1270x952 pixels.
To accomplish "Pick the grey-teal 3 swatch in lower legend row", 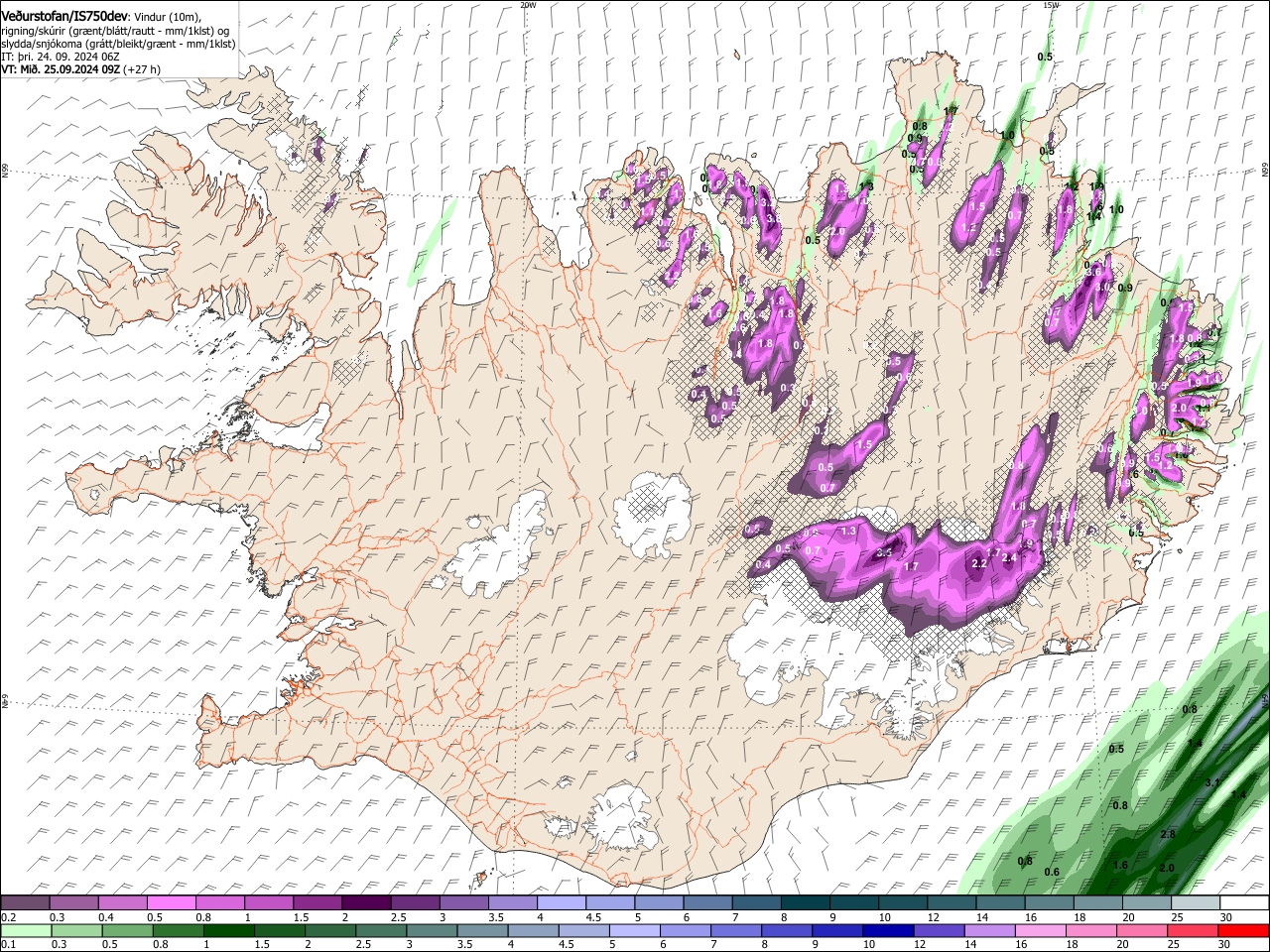I will 434,930.
